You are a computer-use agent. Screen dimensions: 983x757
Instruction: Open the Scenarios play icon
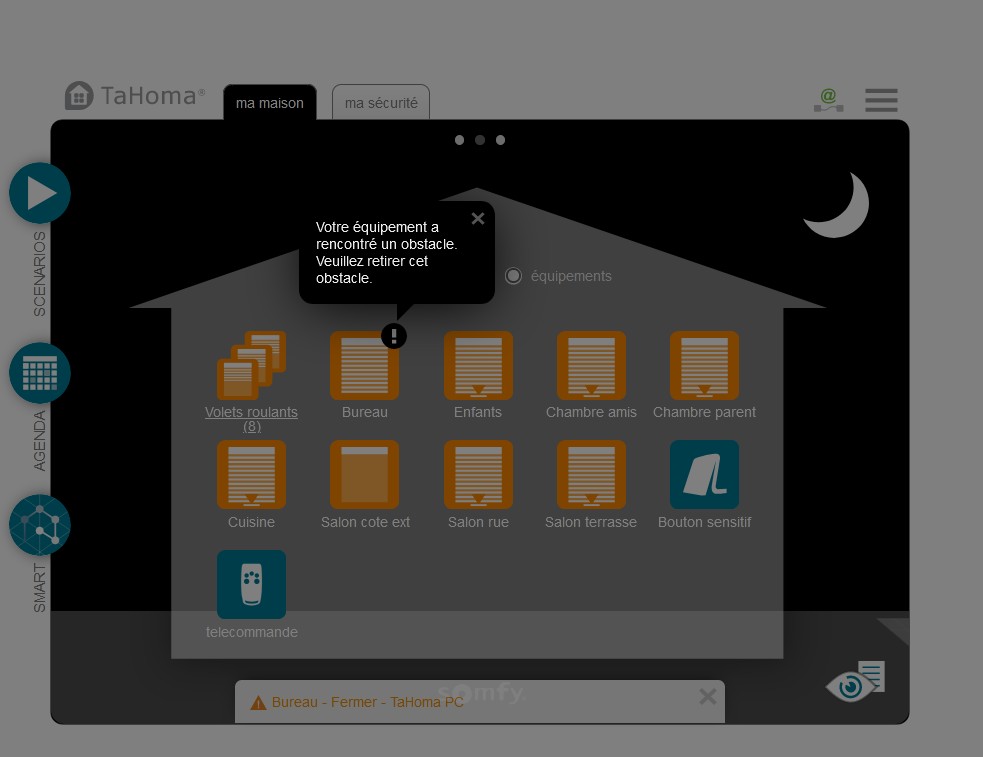coord(40,193)
